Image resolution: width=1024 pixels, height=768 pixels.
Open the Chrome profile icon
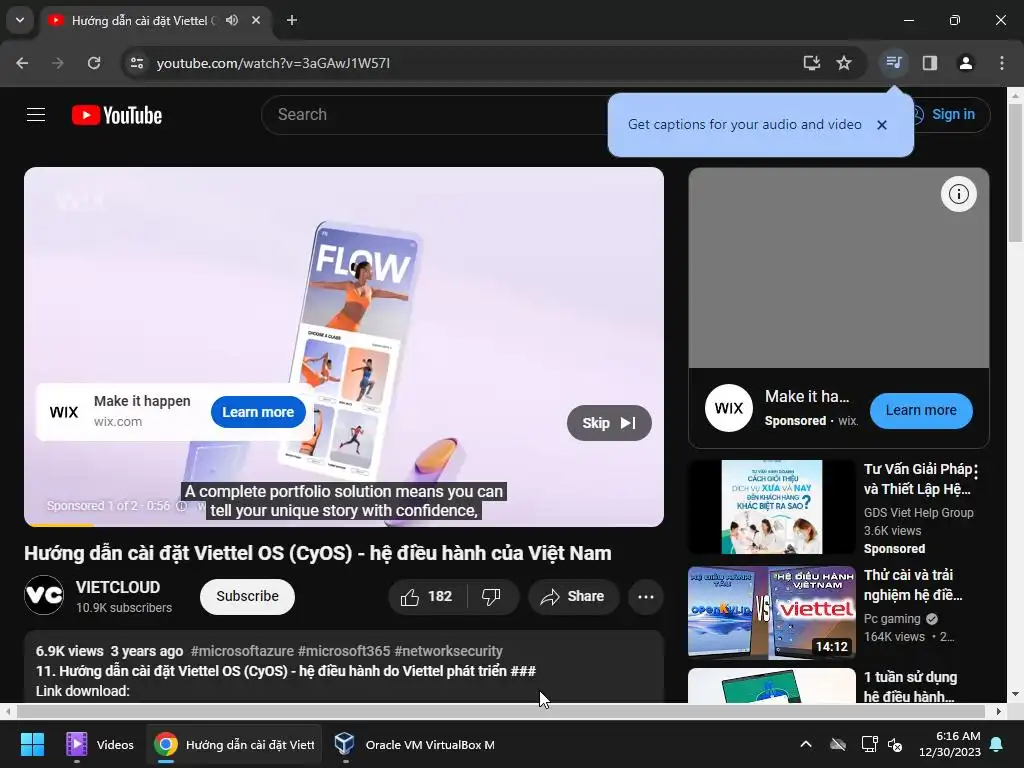965,63
